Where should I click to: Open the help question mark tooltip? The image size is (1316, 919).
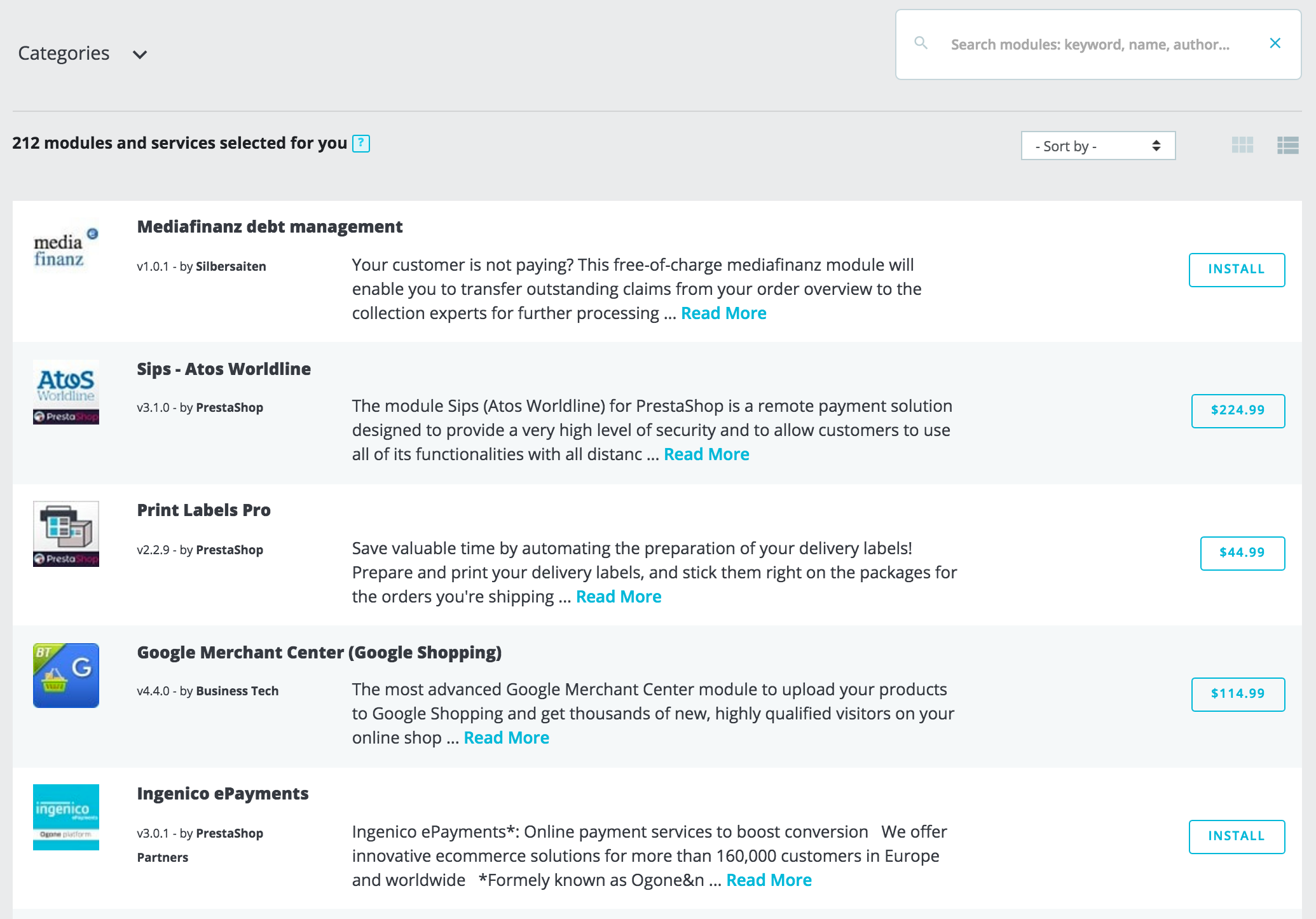[x=361, y=144]
